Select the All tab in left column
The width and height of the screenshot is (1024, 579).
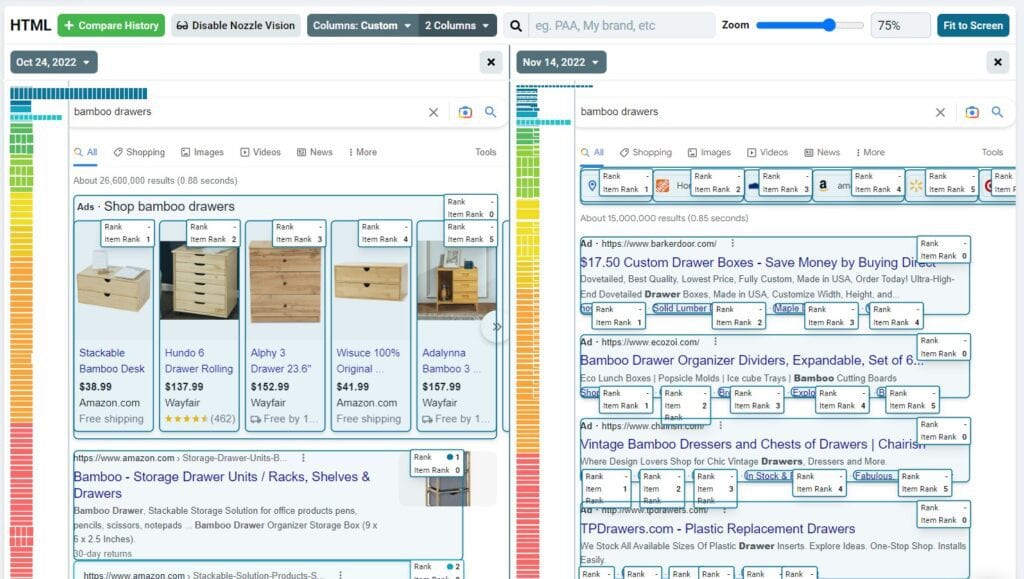pos(86,152)
